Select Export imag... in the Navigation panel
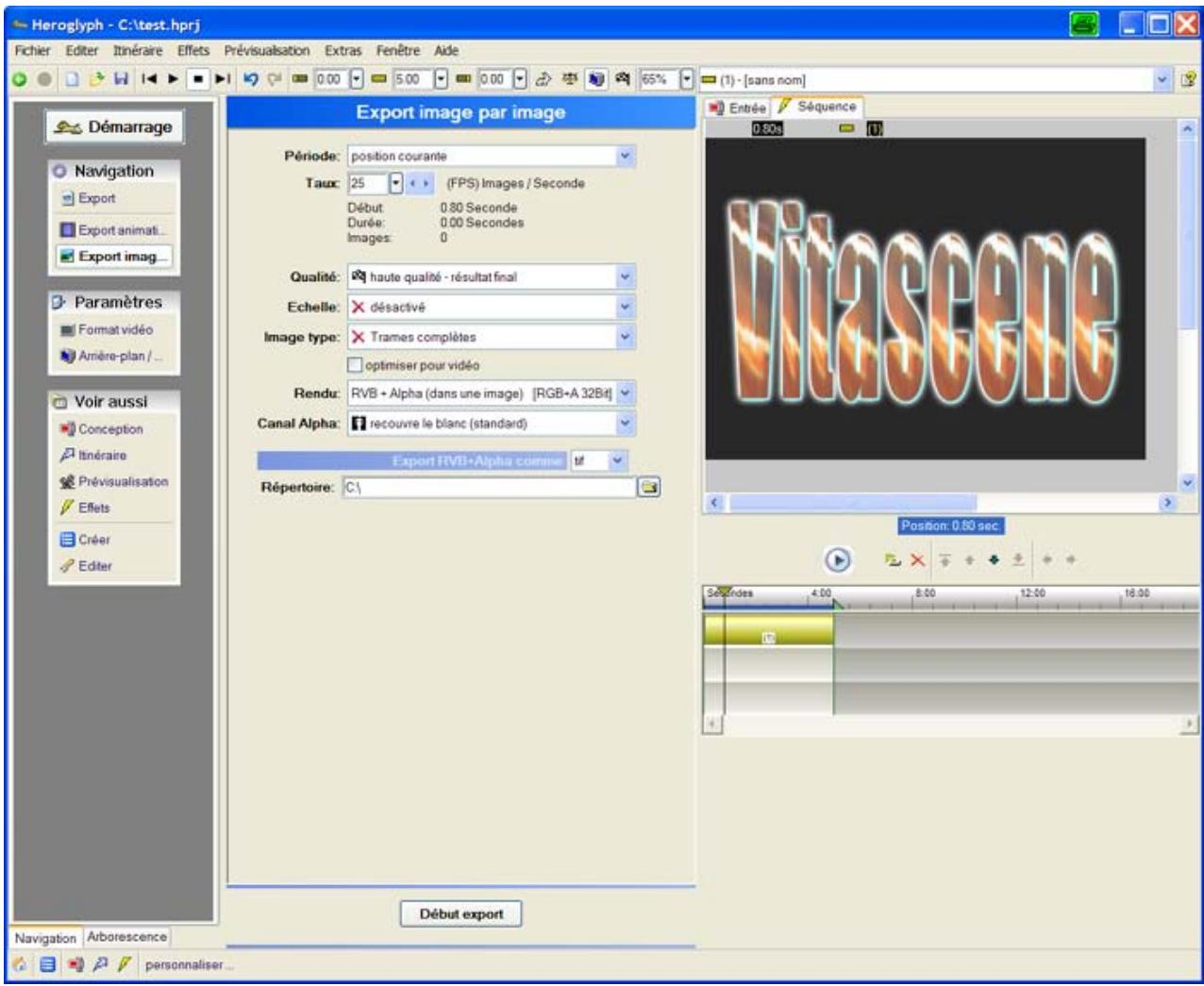The height and width of the screenshot is (986, 1204). (113, 257)
